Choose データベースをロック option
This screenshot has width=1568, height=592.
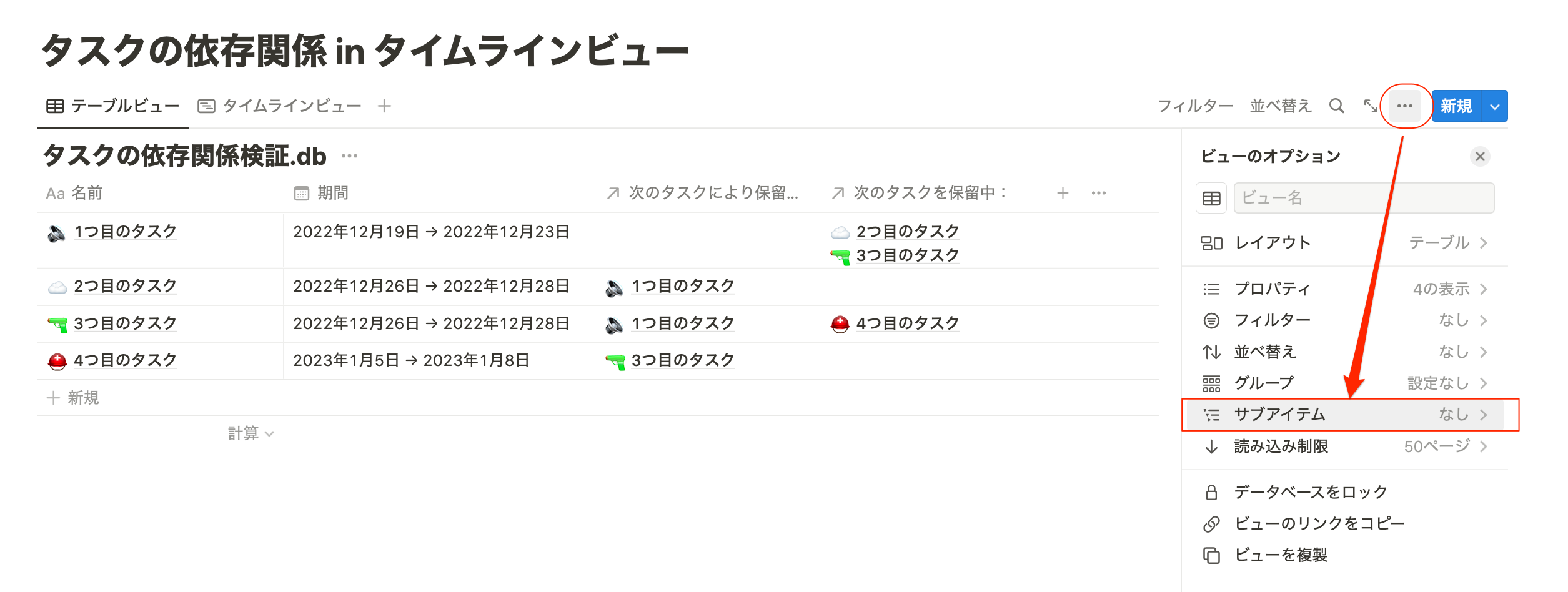[x=1310, y=493]
